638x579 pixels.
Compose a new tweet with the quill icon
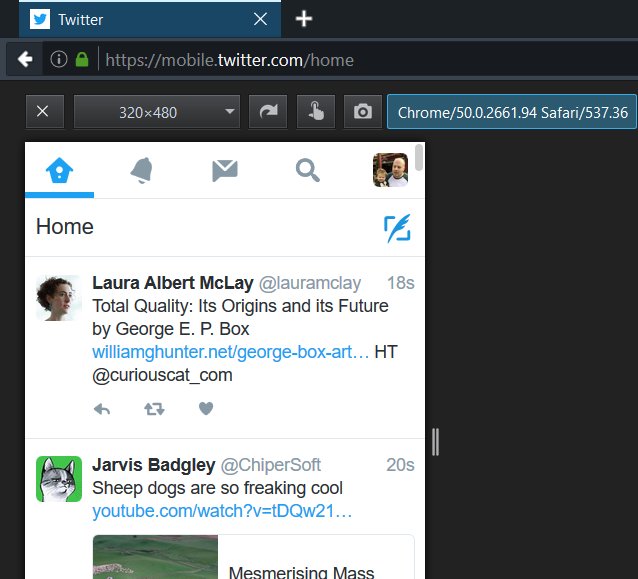pyautogui.click(x=397, y=228)
